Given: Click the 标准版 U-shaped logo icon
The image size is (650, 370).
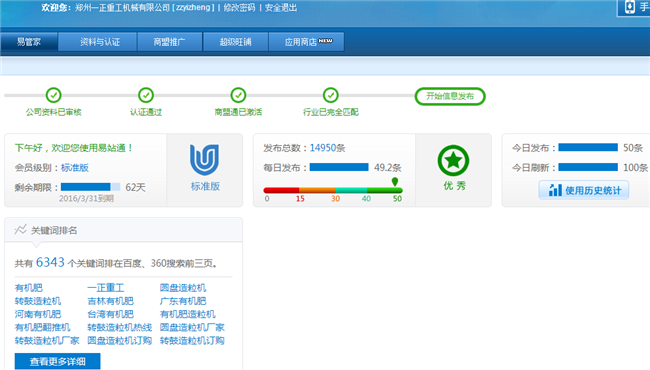Looking at the screenshot, I should tap(204, 160).
